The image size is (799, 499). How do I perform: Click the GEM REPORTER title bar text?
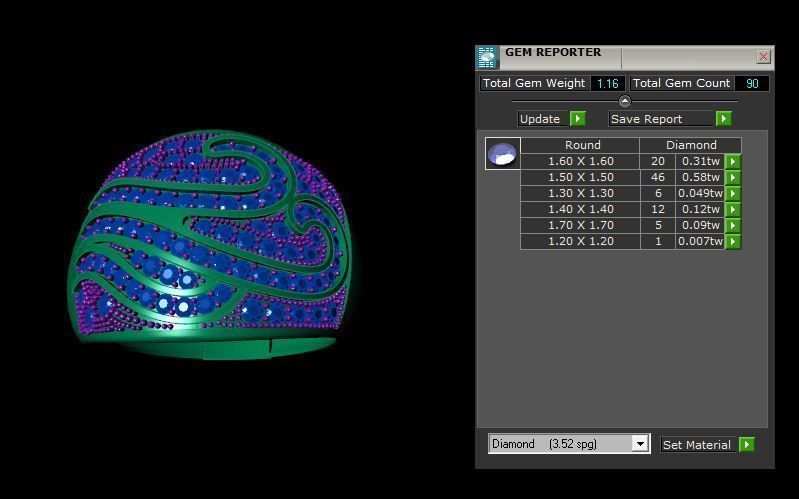553,52
